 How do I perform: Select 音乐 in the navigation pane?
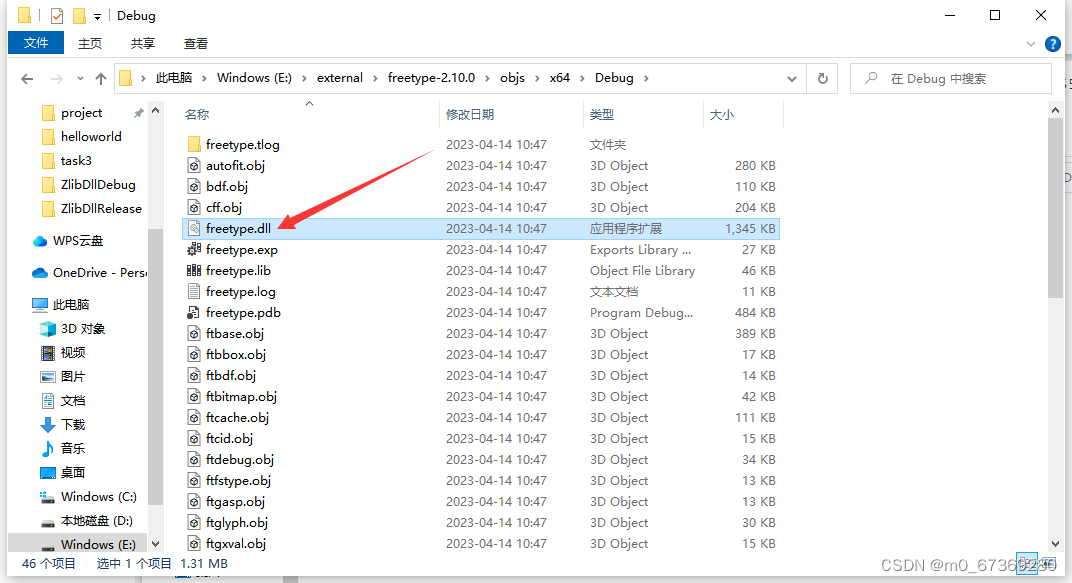[73, 448]
